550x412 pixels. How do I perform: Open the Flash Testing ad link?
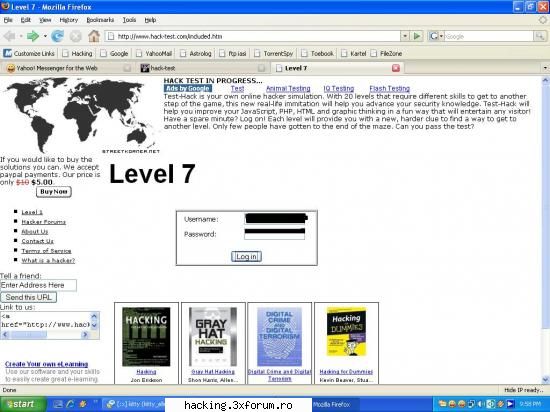click(389, 88)
